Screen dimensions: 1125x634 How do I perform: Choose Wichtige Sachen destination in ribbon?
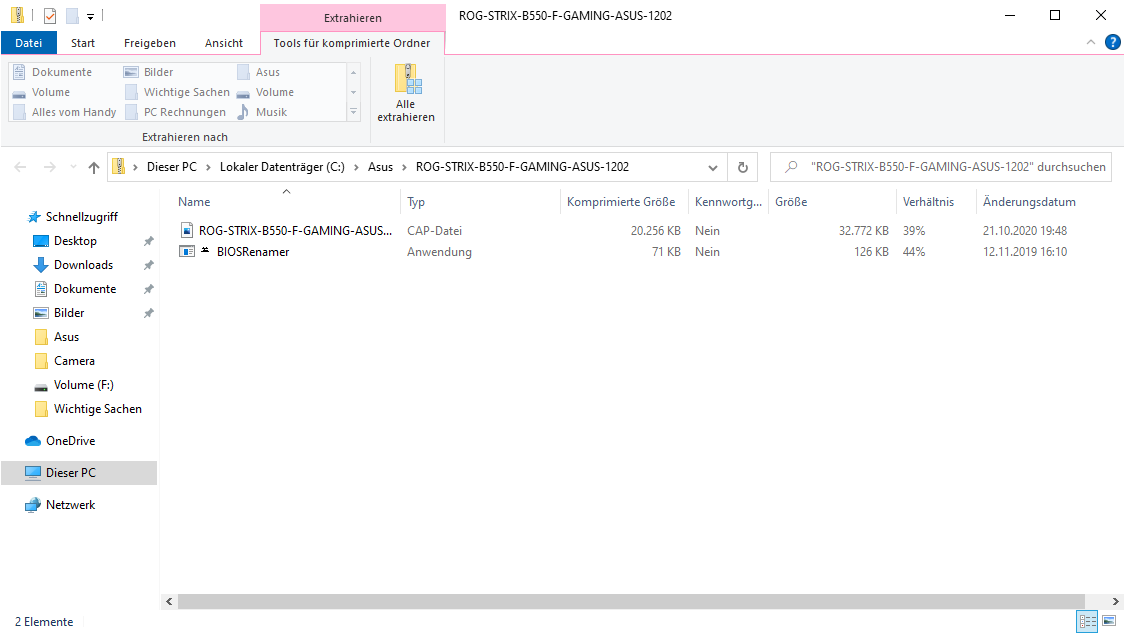coord(177,92)
